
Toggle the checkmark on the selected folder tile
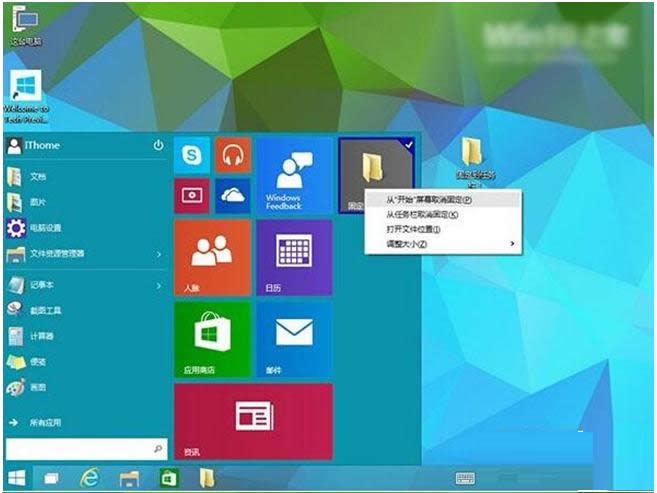point(409,145)
